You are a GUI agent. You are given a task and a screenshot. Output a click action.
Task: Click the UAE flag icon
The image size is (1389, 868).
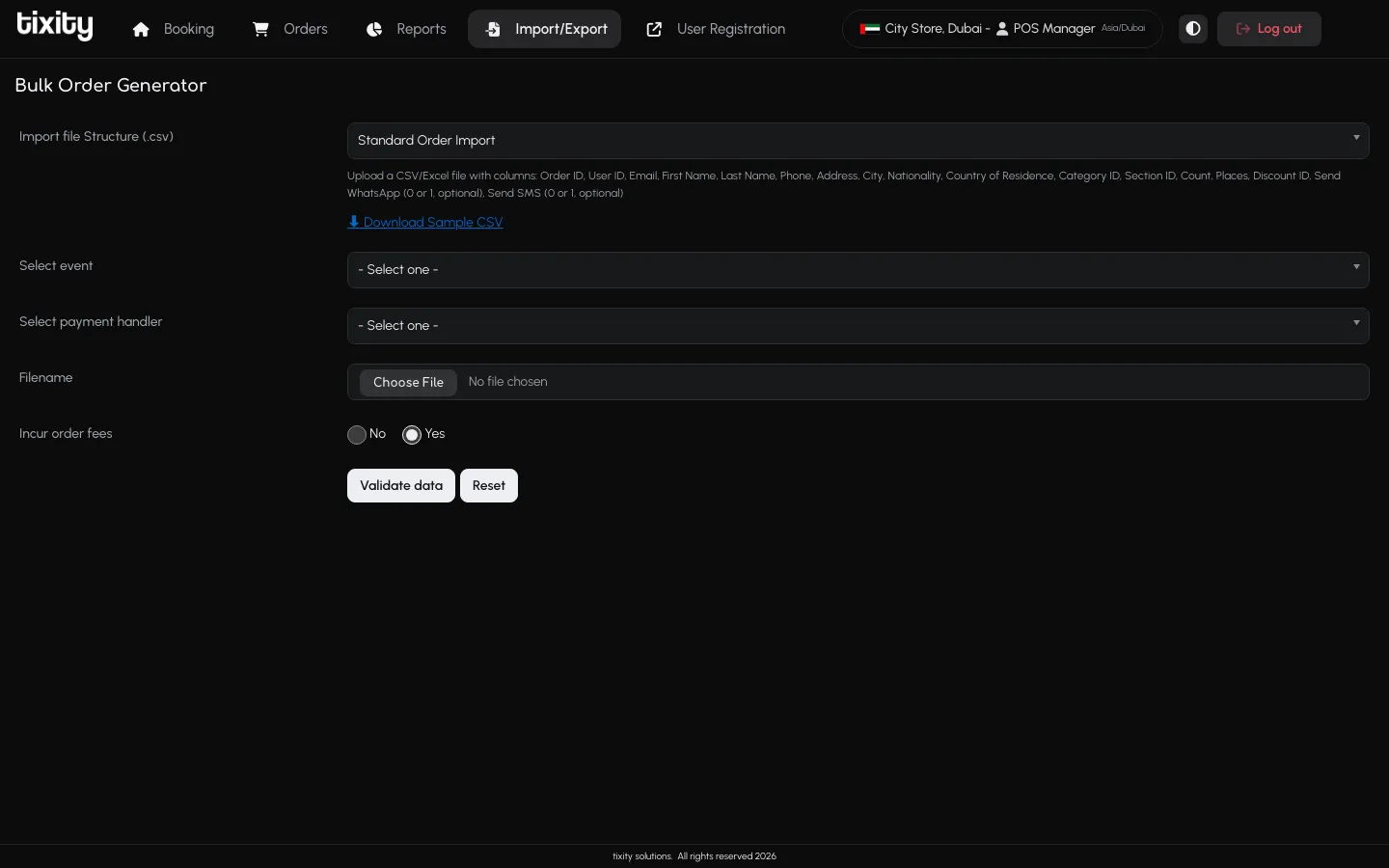[870, 29]
